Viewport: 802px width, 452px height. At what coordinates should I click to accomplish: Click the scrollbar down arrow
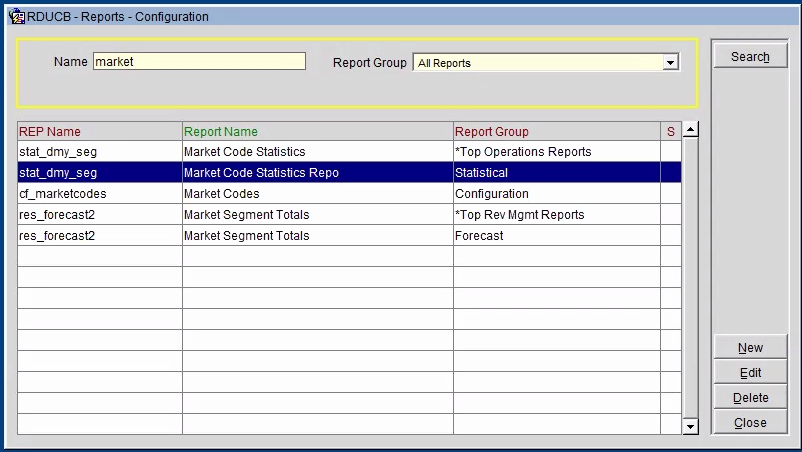690,426
